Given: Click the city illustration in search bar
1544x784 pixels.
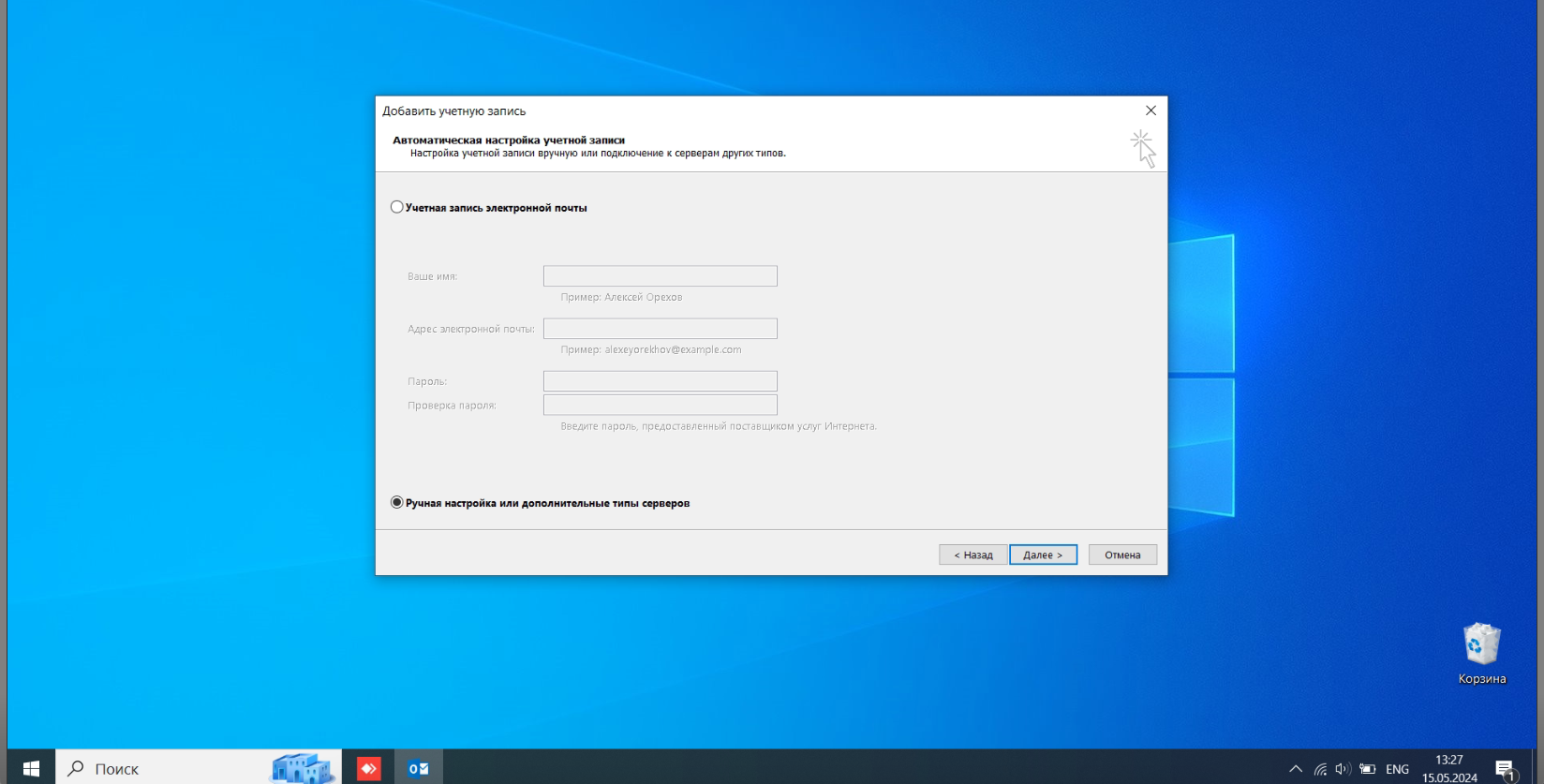Looking at the screenshot, I should pos(302,767).
